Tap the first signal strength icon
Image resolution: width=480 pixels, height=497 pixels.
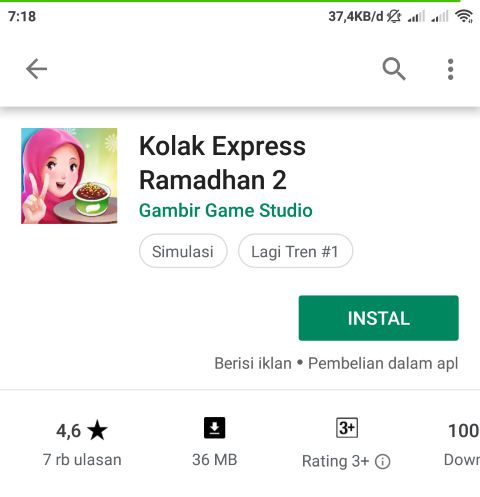(x=416, y=16)
